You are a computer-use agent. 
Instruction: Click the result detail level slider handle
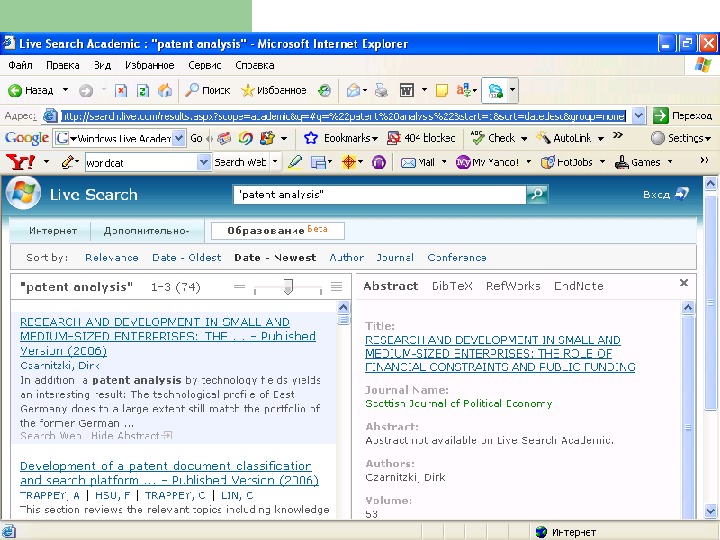click(x=288, y=287)
